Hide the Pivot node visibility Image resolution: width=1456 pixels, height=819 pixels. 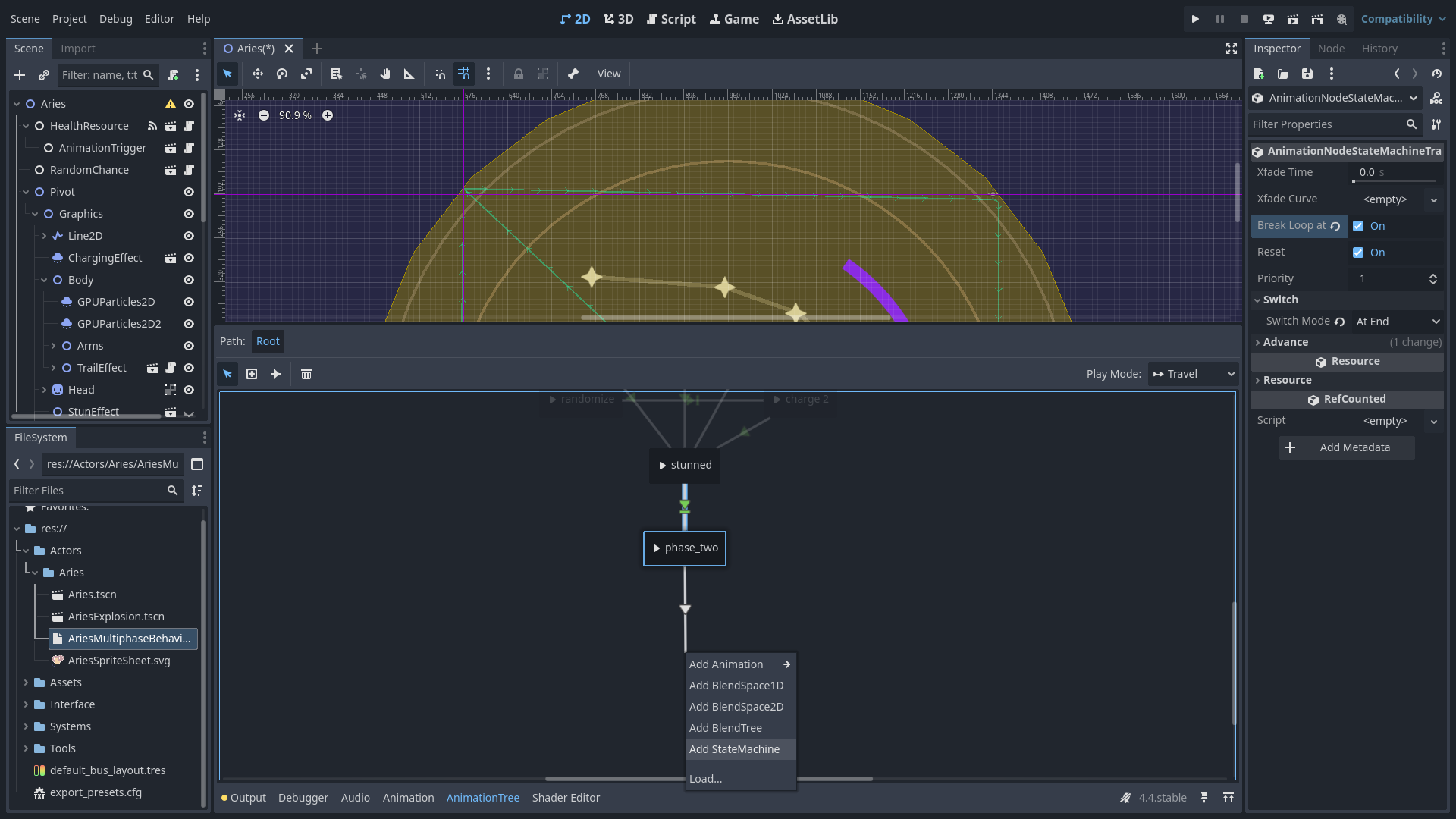coord(189,192)
